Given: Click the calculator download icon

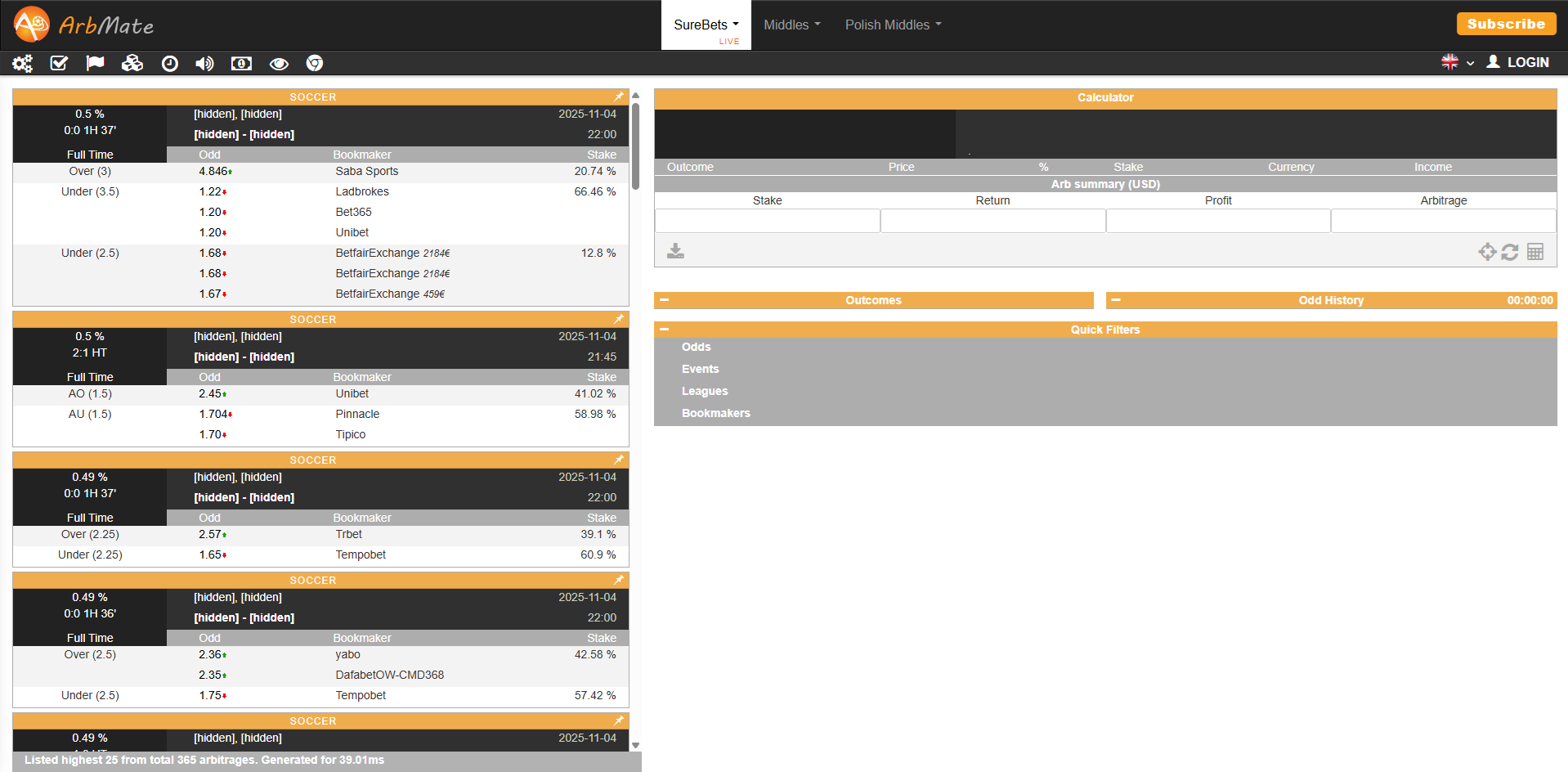Looking at the screenshot, I should click(675, 251).
